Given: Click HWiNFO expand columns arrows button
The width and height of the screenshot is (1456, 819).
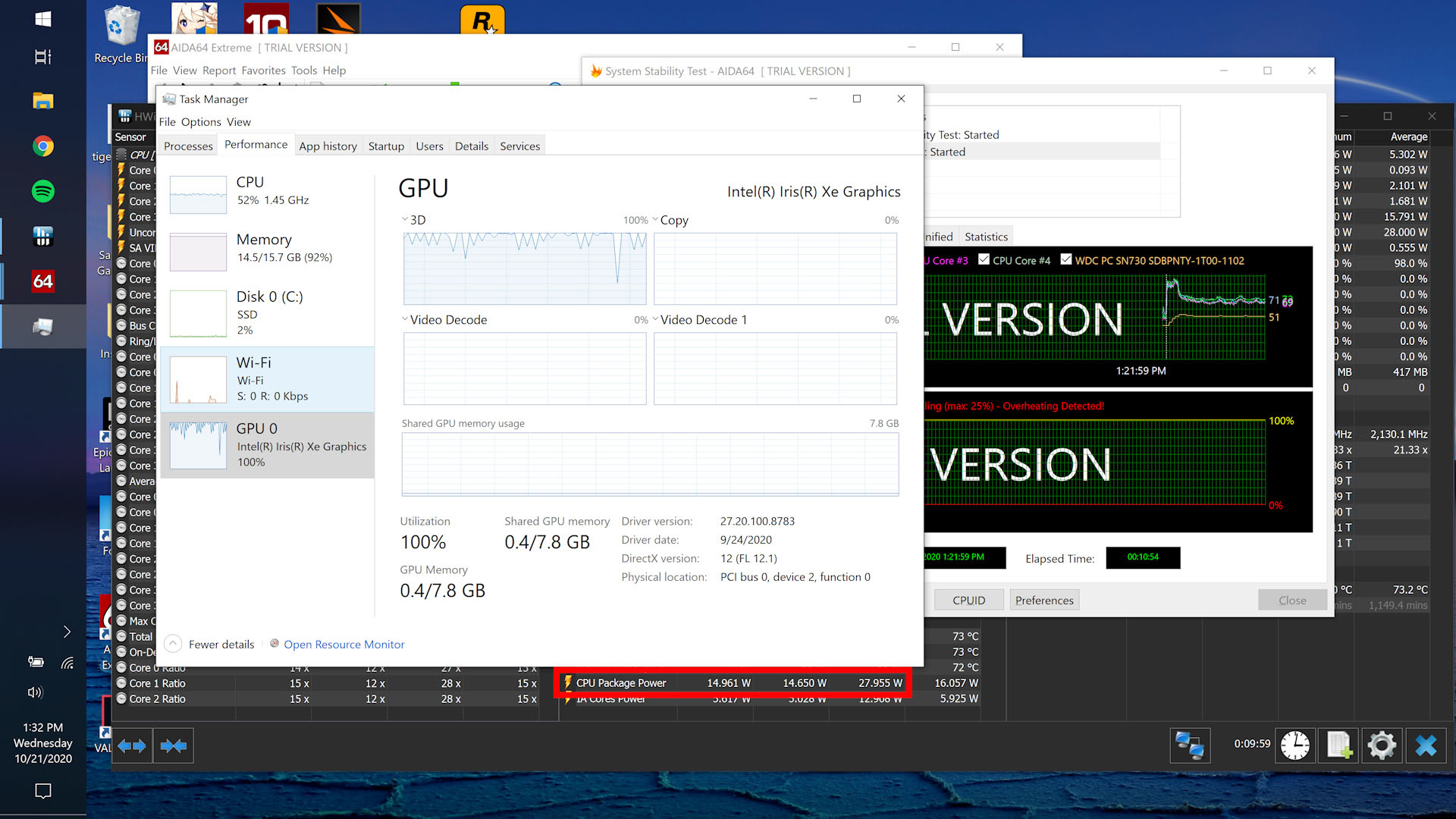Looking at the screenshot, I should pos(132,746).
